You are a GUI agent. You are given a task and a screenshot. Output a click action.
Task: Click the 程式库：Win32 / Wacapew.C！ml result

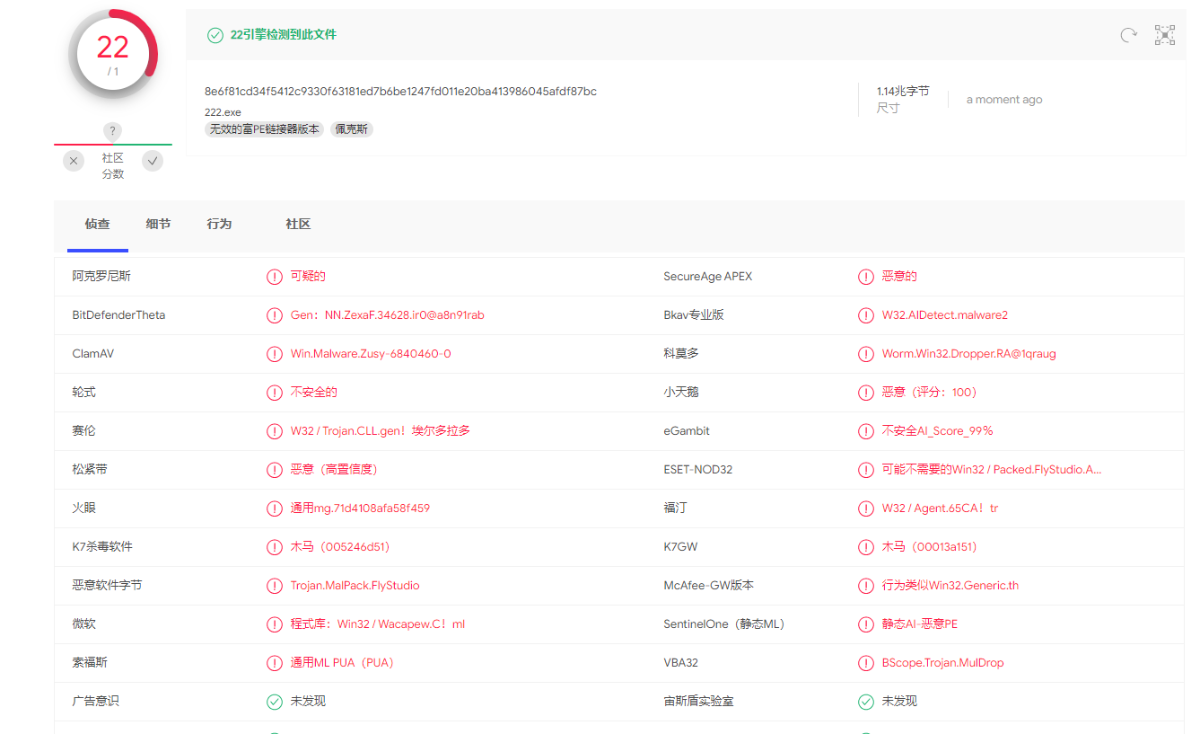(378, 624)
